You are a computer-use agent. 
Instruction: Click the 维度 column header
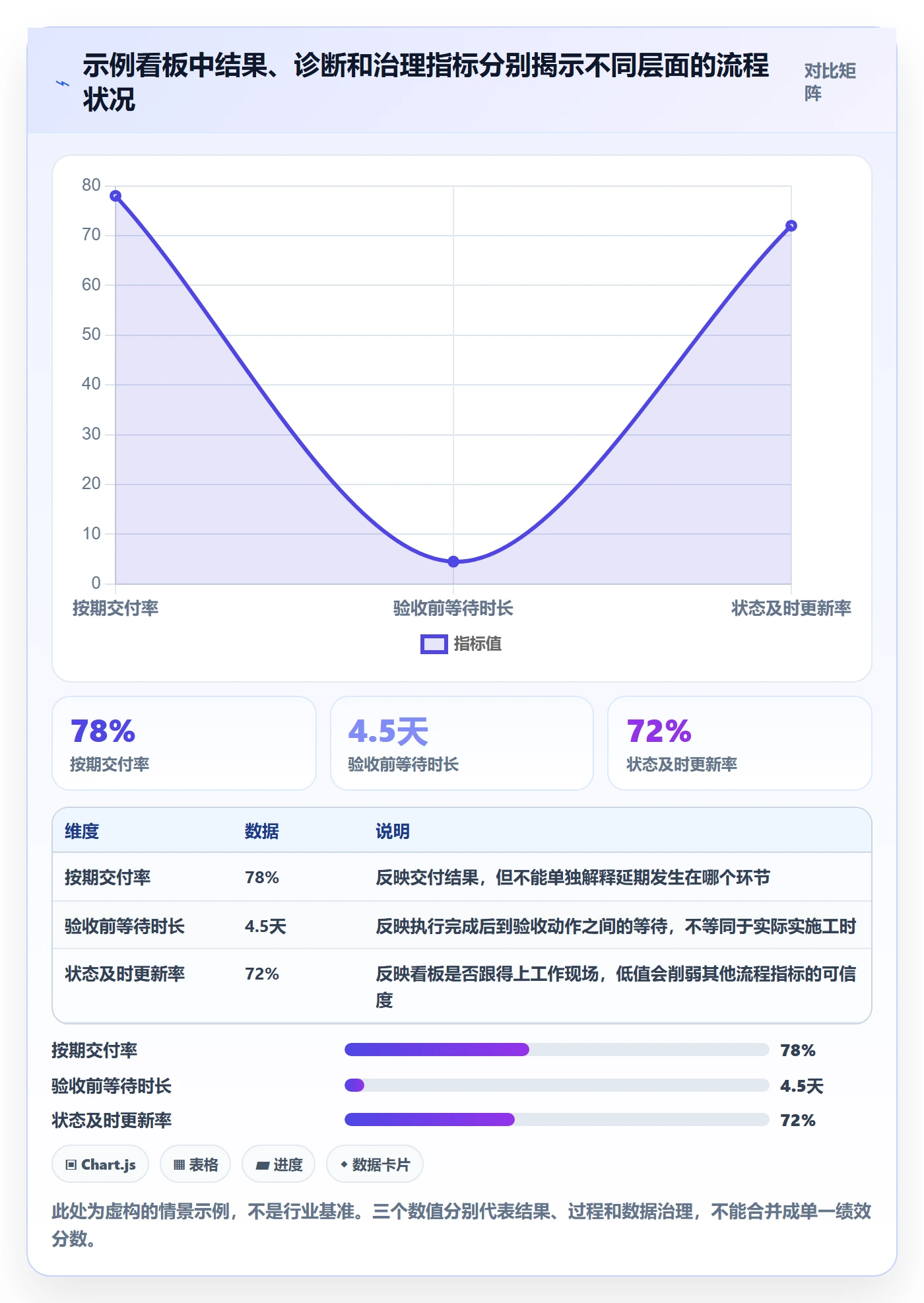[x=82, y=831]
